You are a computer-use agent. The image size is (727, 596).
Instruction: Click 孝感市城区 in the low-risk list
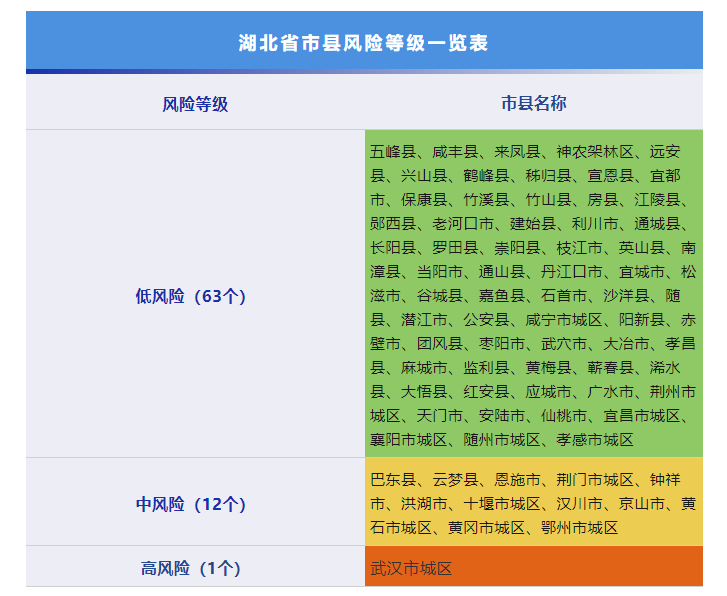pos(595,439)
